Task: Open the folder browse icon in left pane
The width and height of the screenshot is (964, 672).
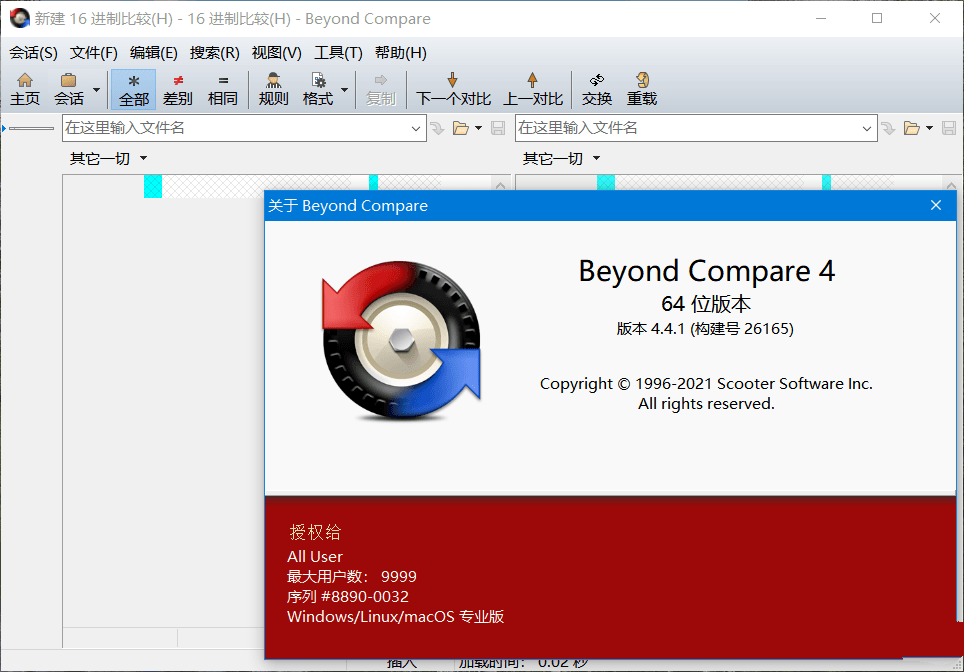Action: 463,128
